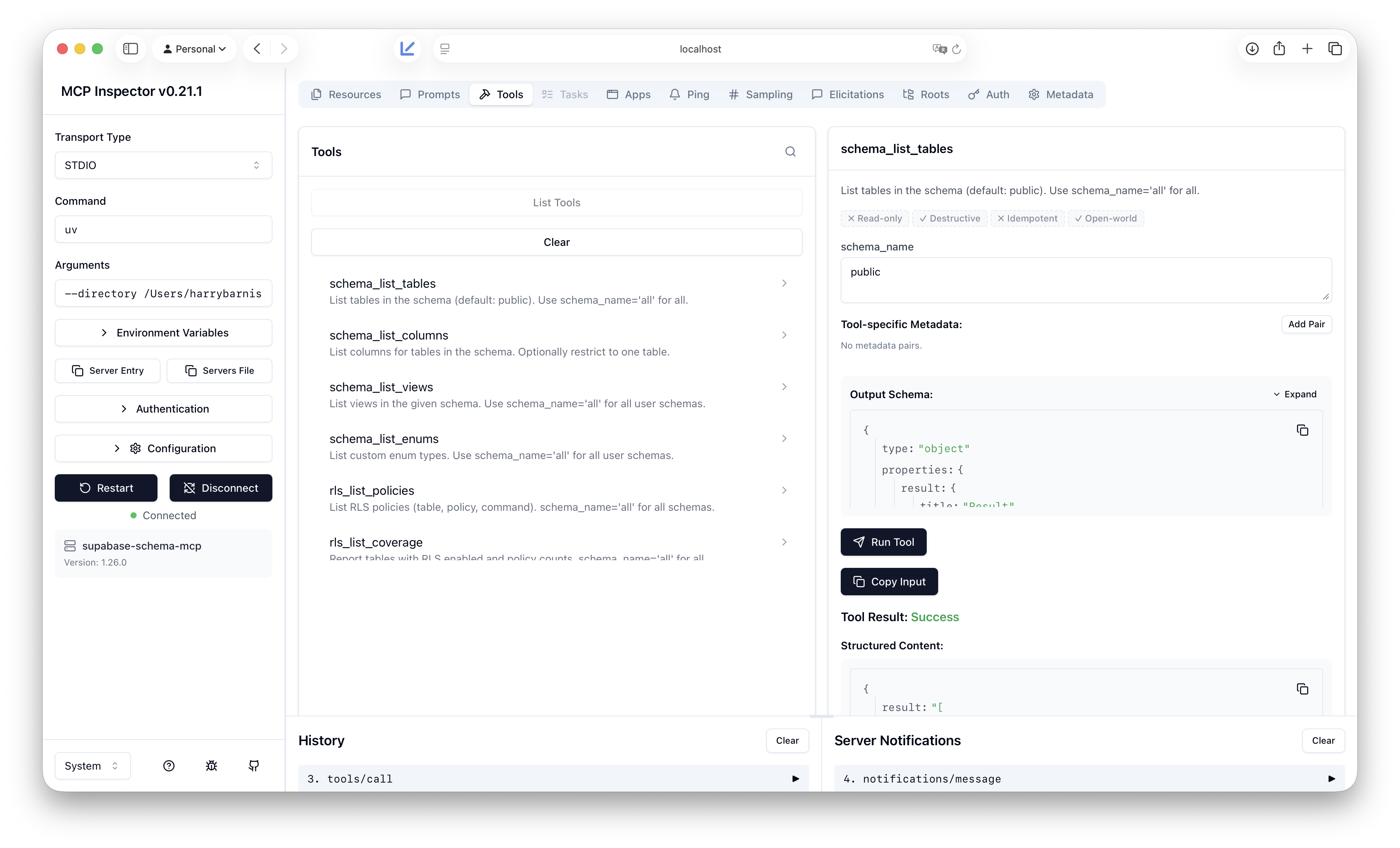Expand the Output Schema view

(1295, 394)
